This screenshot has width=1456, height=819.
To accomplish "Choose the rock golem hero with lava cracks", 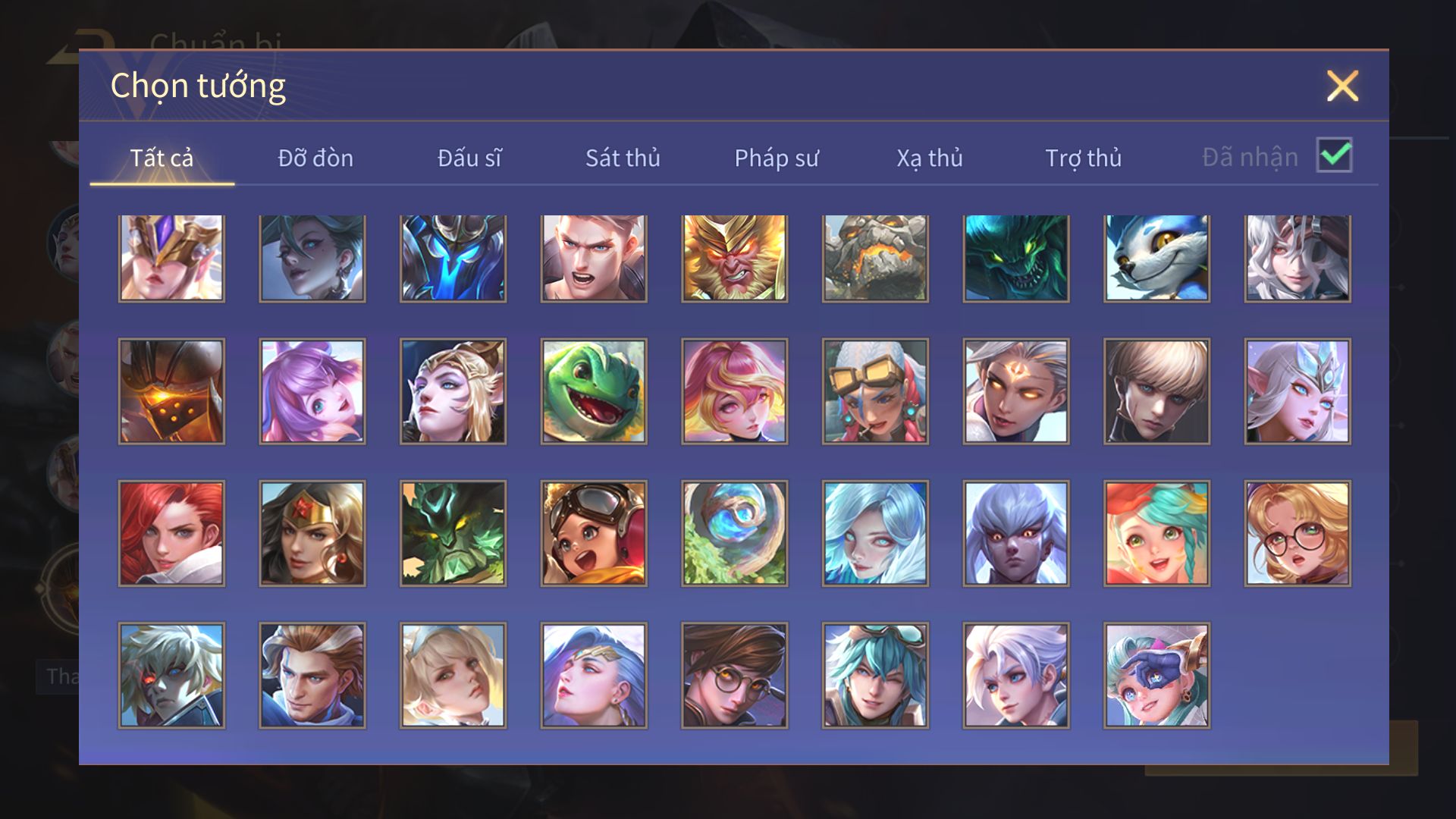I will tap(875, 258).
